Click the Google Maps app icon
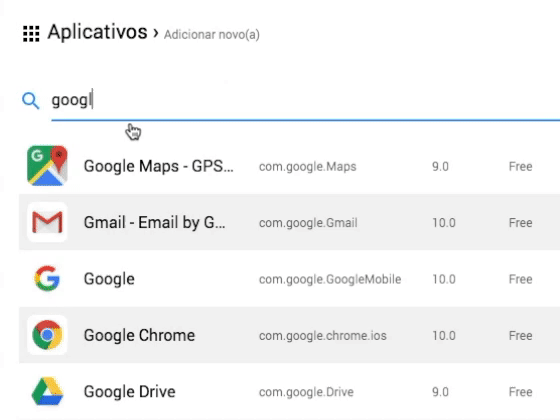560x420 pixels. (47, 166)
